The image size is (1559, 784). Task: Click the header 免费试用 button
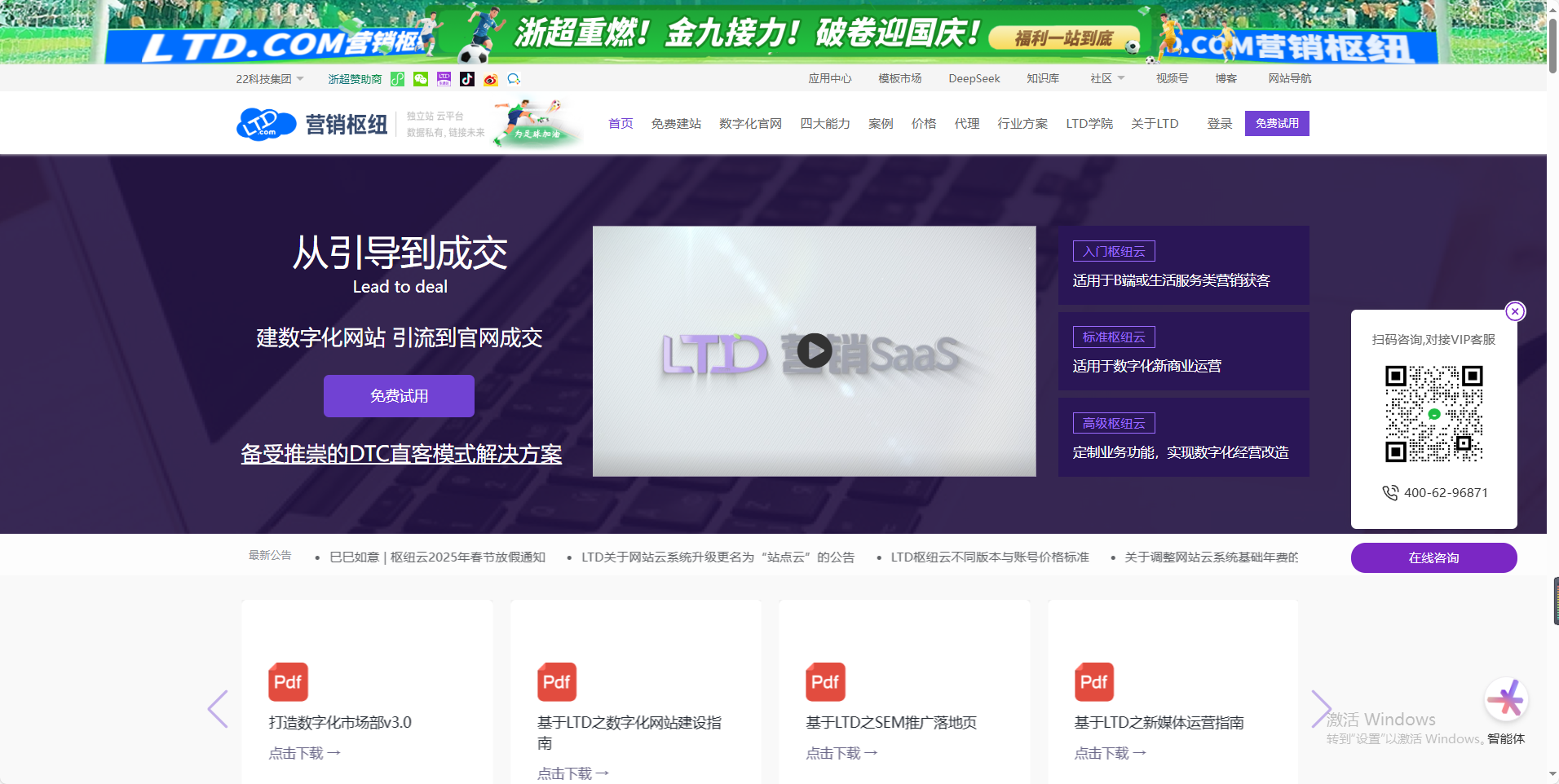[x=1277, y=123]
